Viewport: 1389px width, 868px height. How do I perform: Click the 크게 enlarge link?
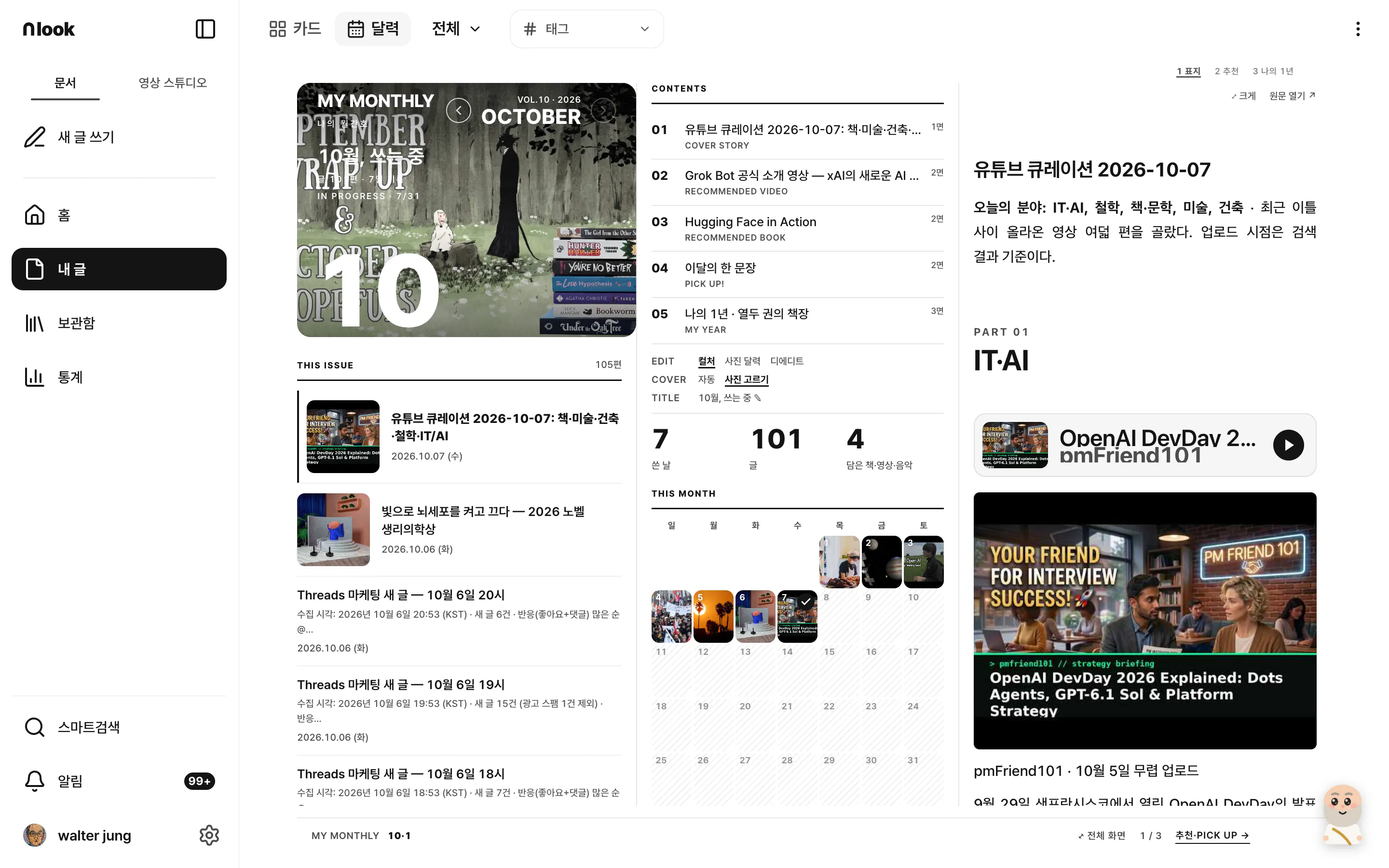(1243, 96)
